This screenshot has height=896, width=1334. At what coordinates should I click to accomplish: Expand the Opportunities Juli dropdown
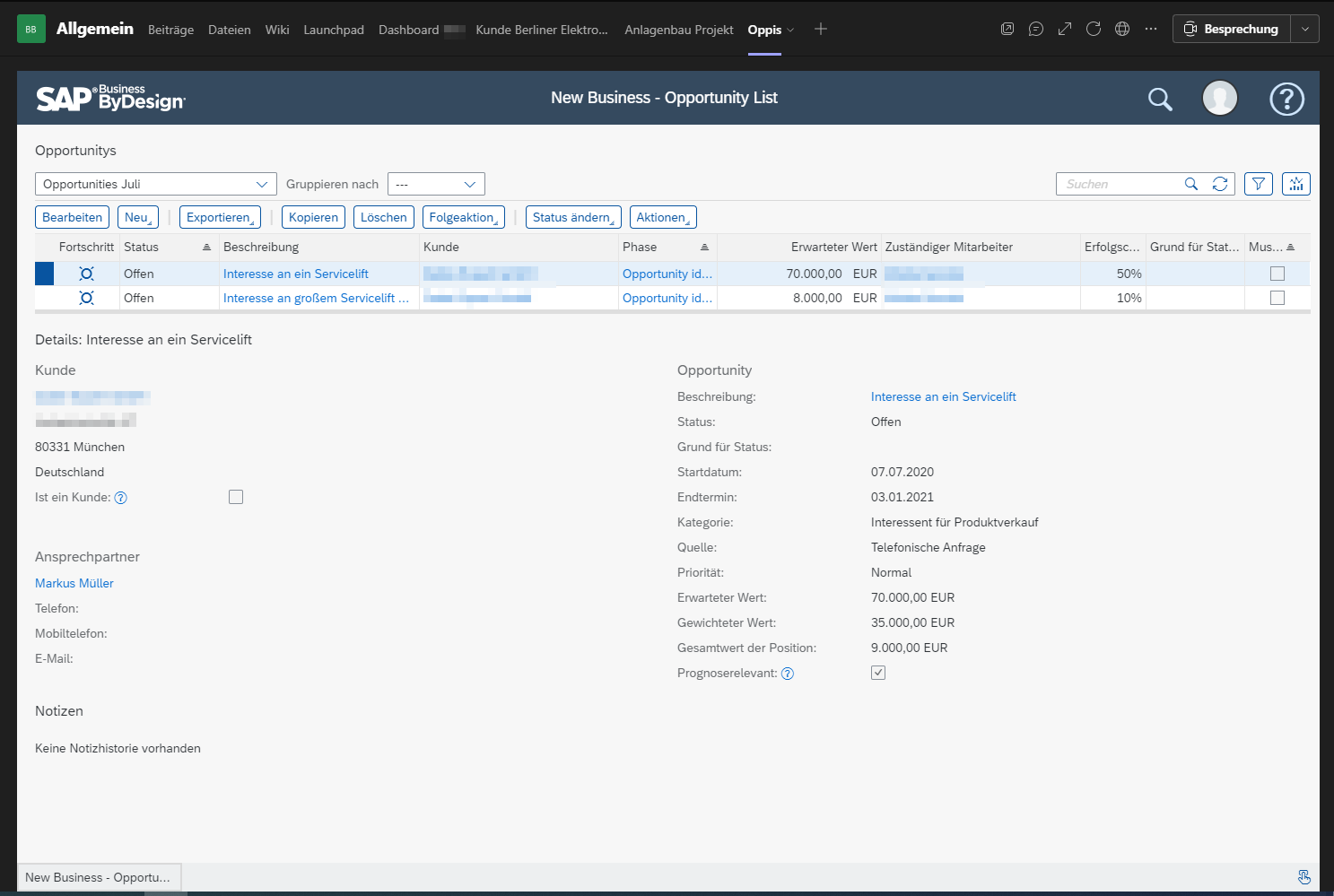262,184
